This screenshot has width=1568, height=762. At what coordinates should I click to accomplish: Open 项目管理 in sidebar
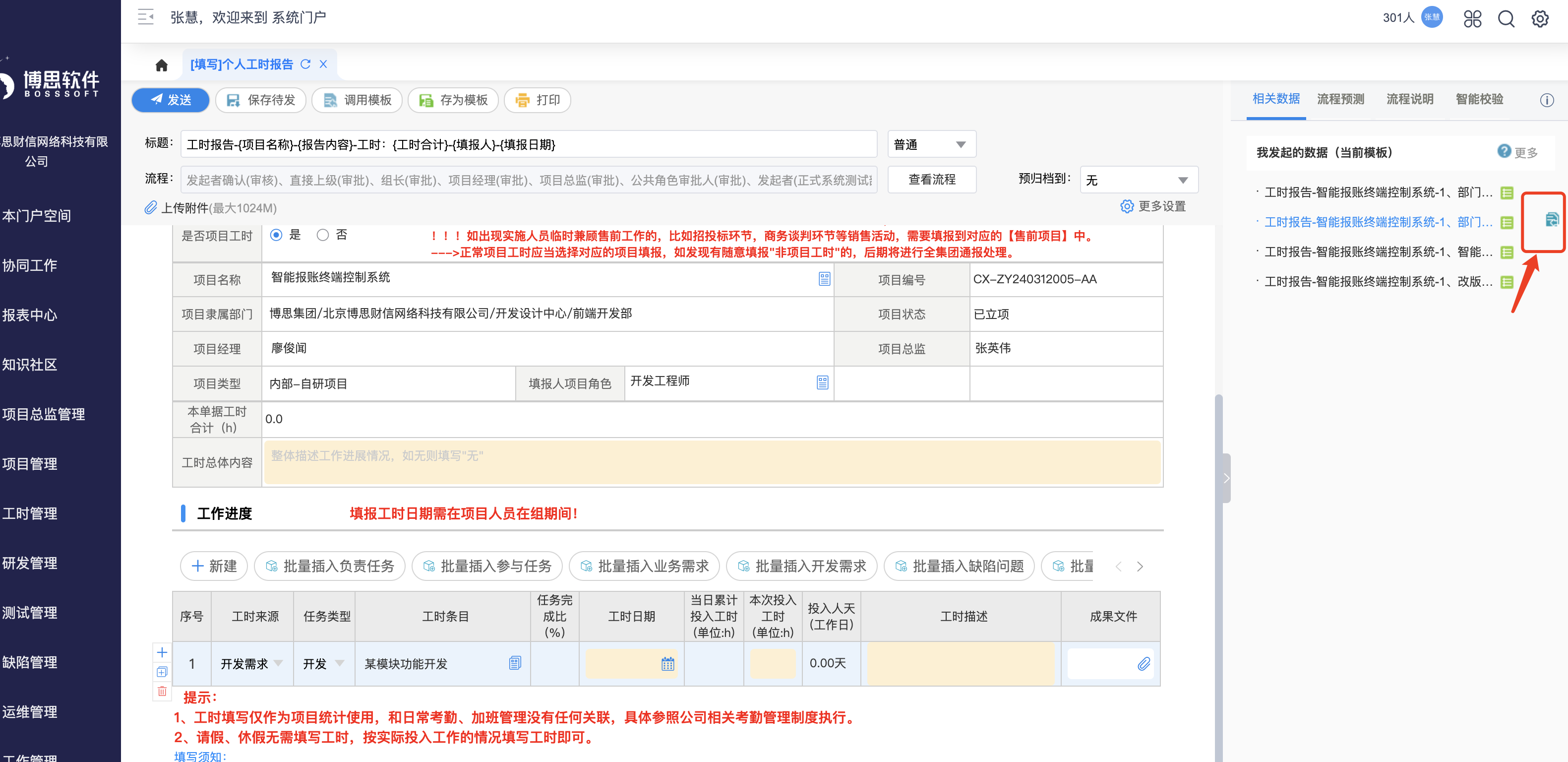[x=30, y=464]
